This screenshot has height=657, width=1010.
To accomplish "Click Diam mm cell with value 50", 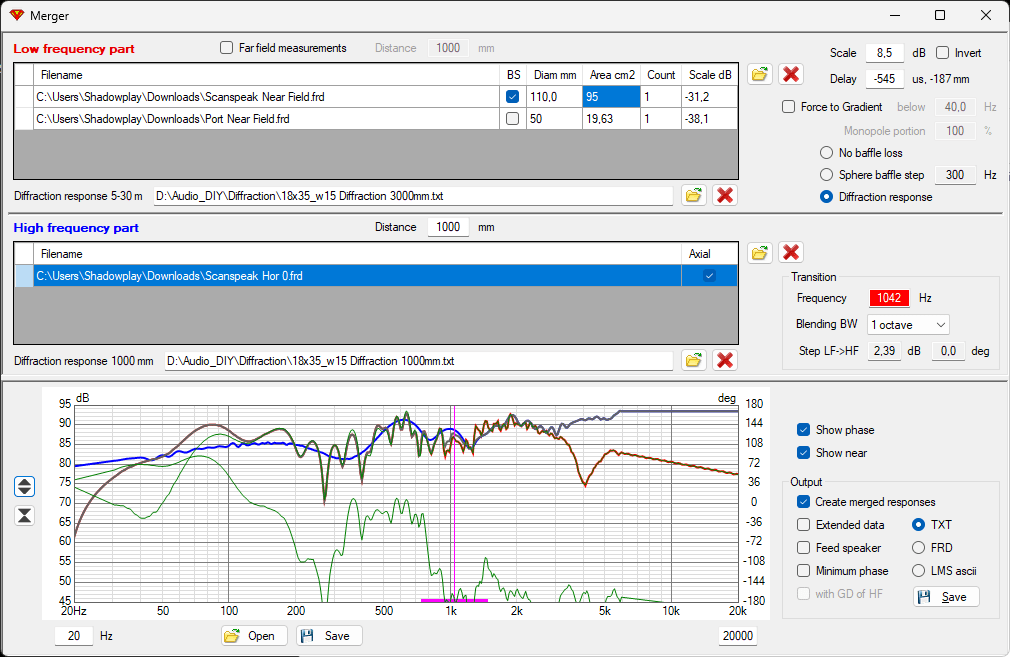I will click(555, 119).
